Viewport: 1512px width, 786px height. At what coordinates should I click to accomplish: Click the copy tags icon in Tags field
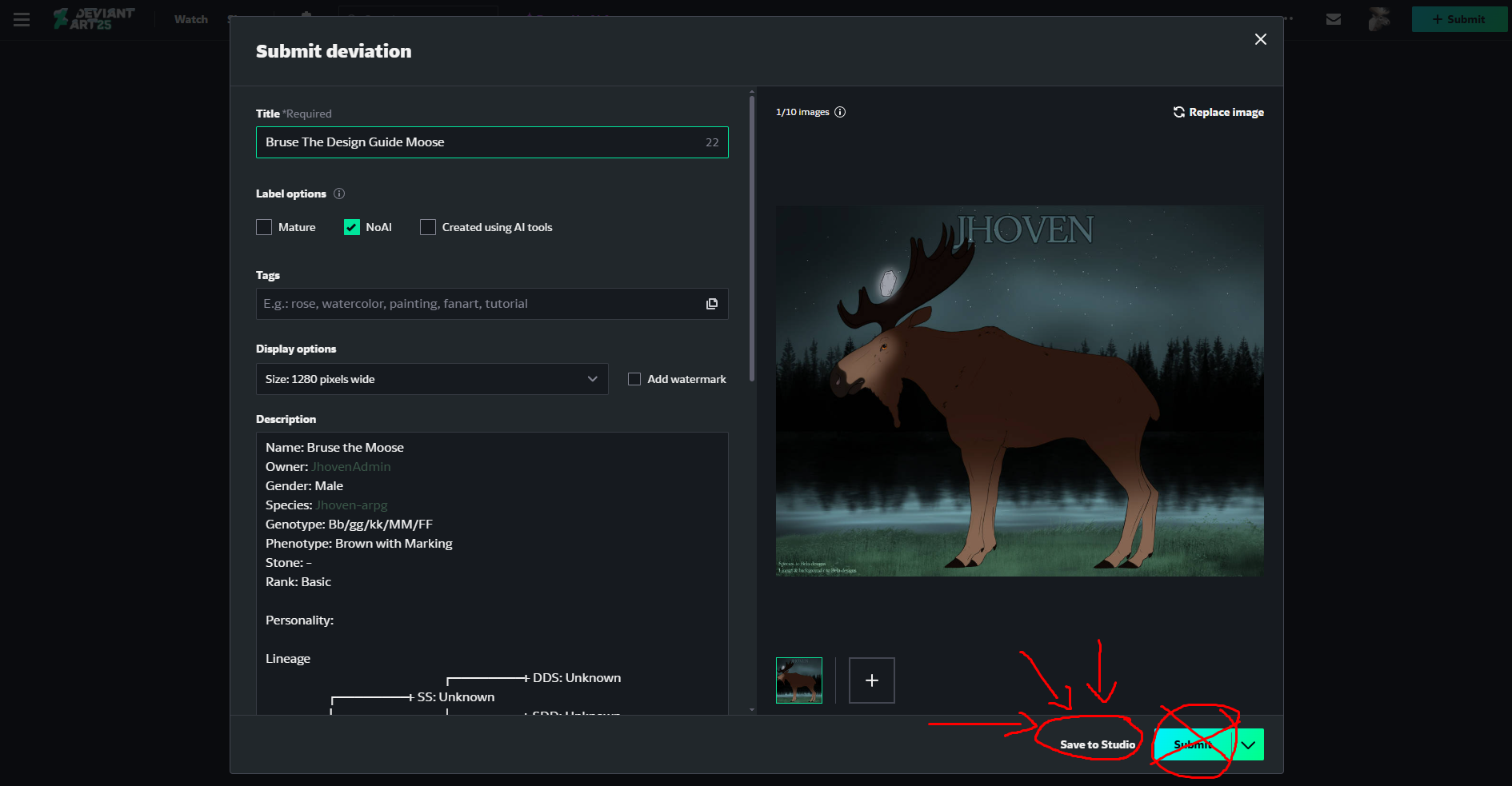pos(711,304)
